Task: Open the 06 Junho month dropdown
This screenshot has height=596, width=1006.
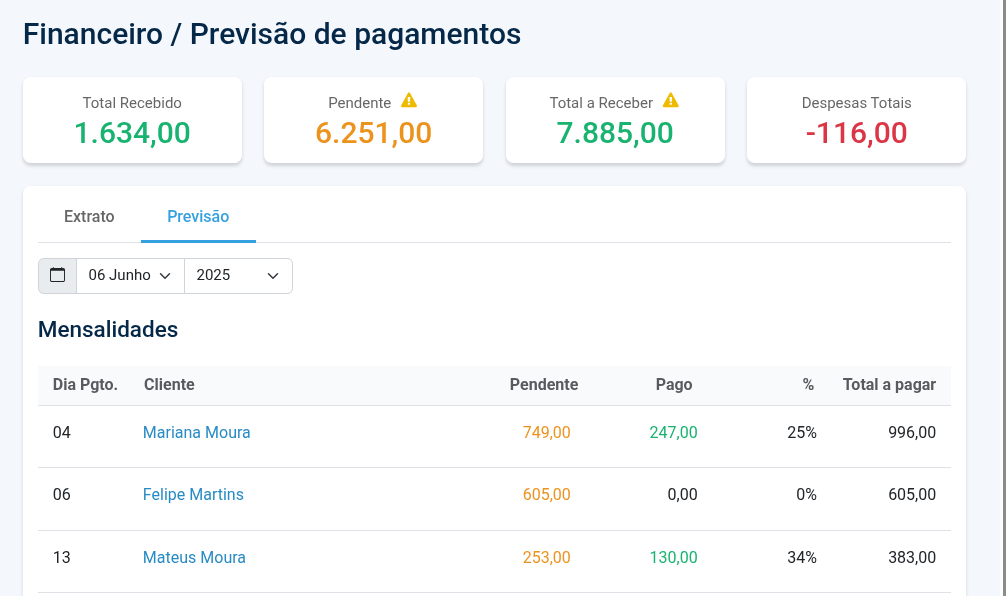Action: tap(130, 275)
